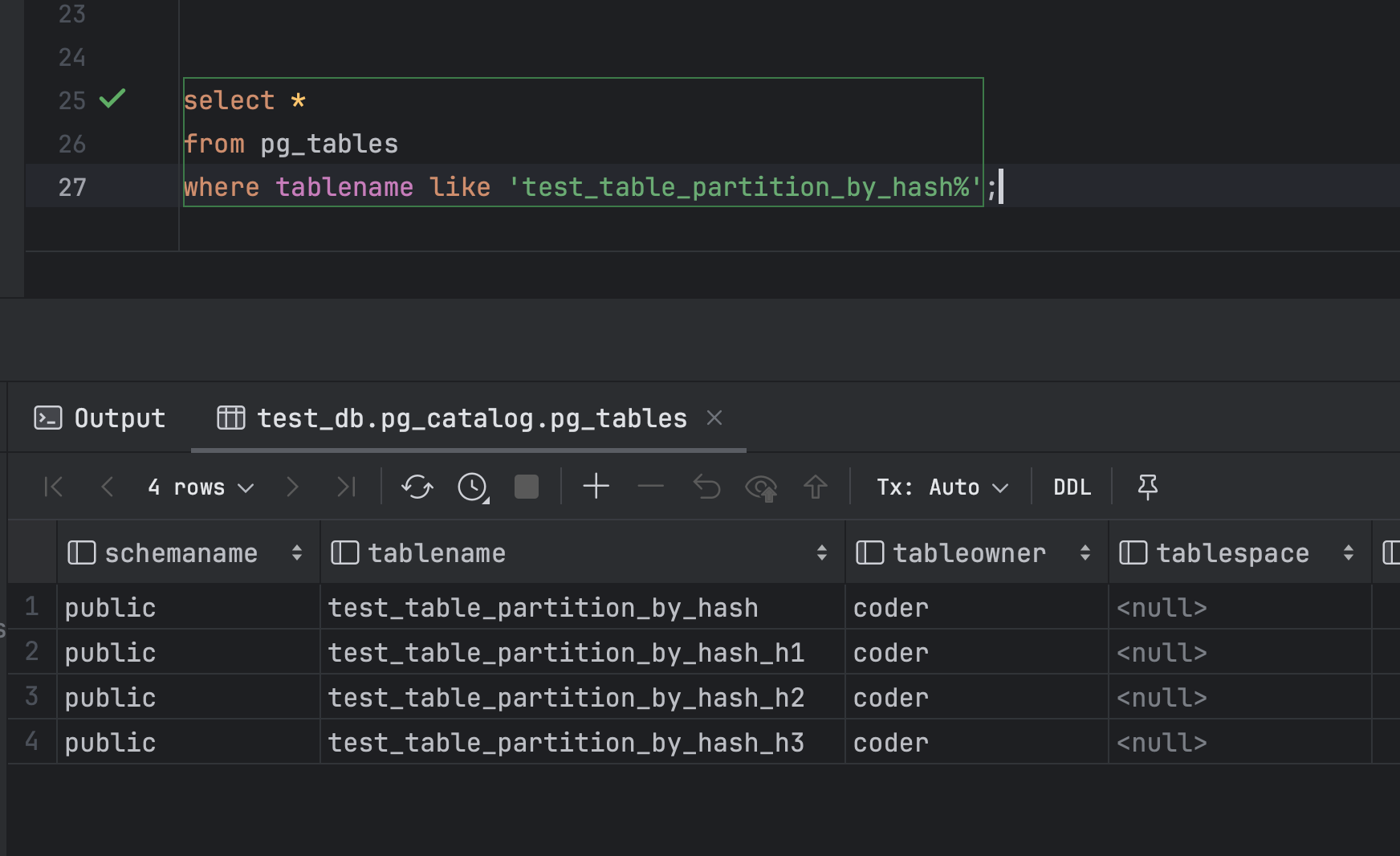The image size is (1400, 856).
Task: Sort by tablespace using sort arrows
Action: [x=1349, y=552]
